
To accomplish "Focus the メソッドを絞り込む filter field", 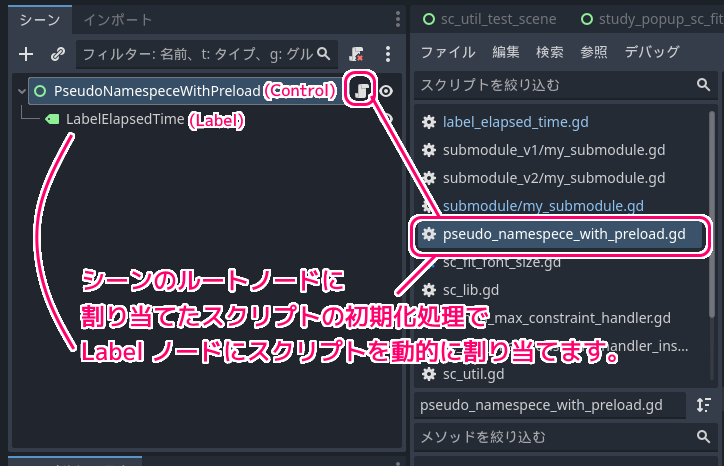I will coord(566,436).
